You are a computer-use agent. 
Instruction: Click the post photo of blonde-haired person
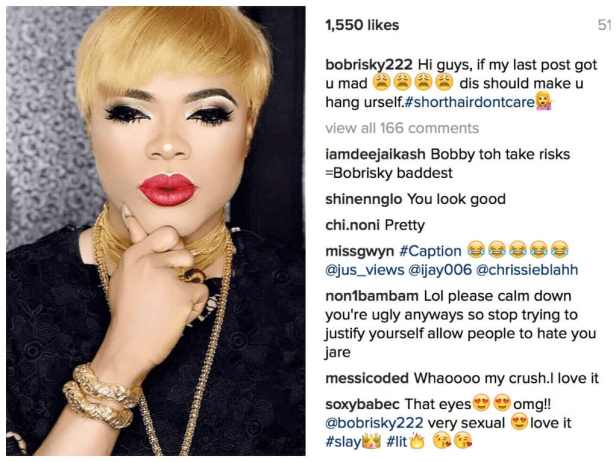(x=156, y=231)
